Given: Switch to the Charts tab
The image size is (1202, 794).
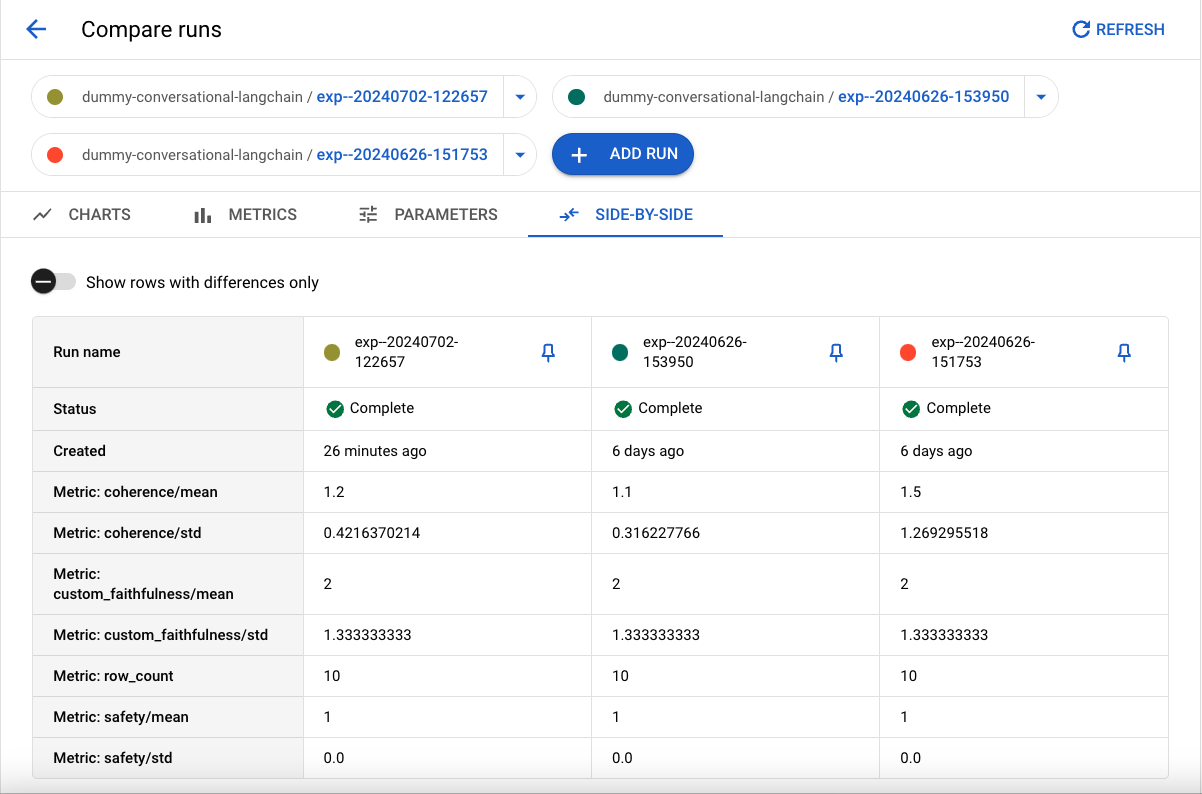Looking at the screenshot, I should pos(99,214).
